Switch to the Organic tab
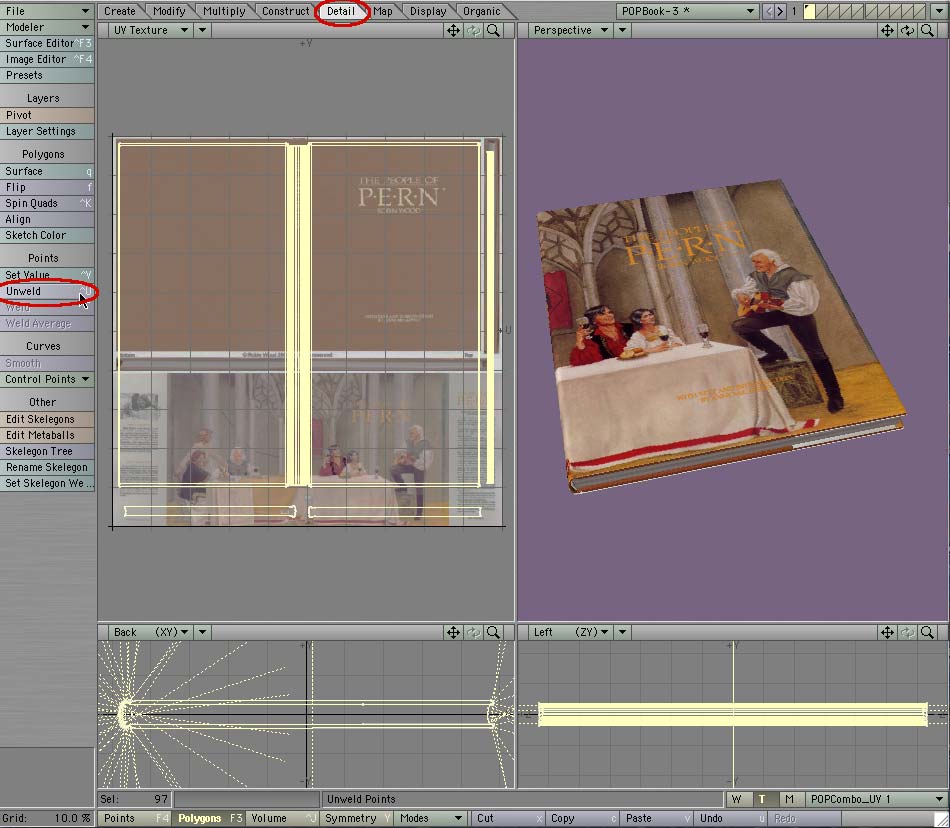 click(x=482, y=11)
